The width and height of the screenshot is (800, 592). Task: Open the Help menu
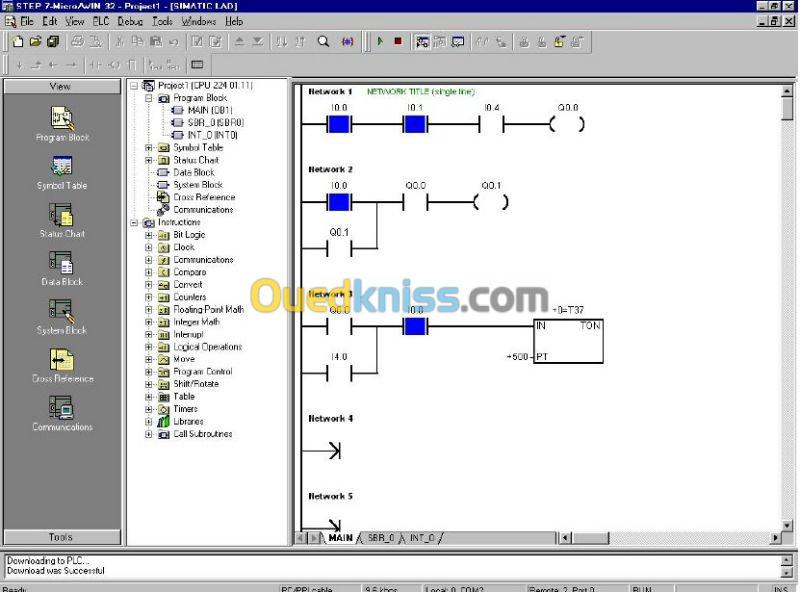(234, 21)
